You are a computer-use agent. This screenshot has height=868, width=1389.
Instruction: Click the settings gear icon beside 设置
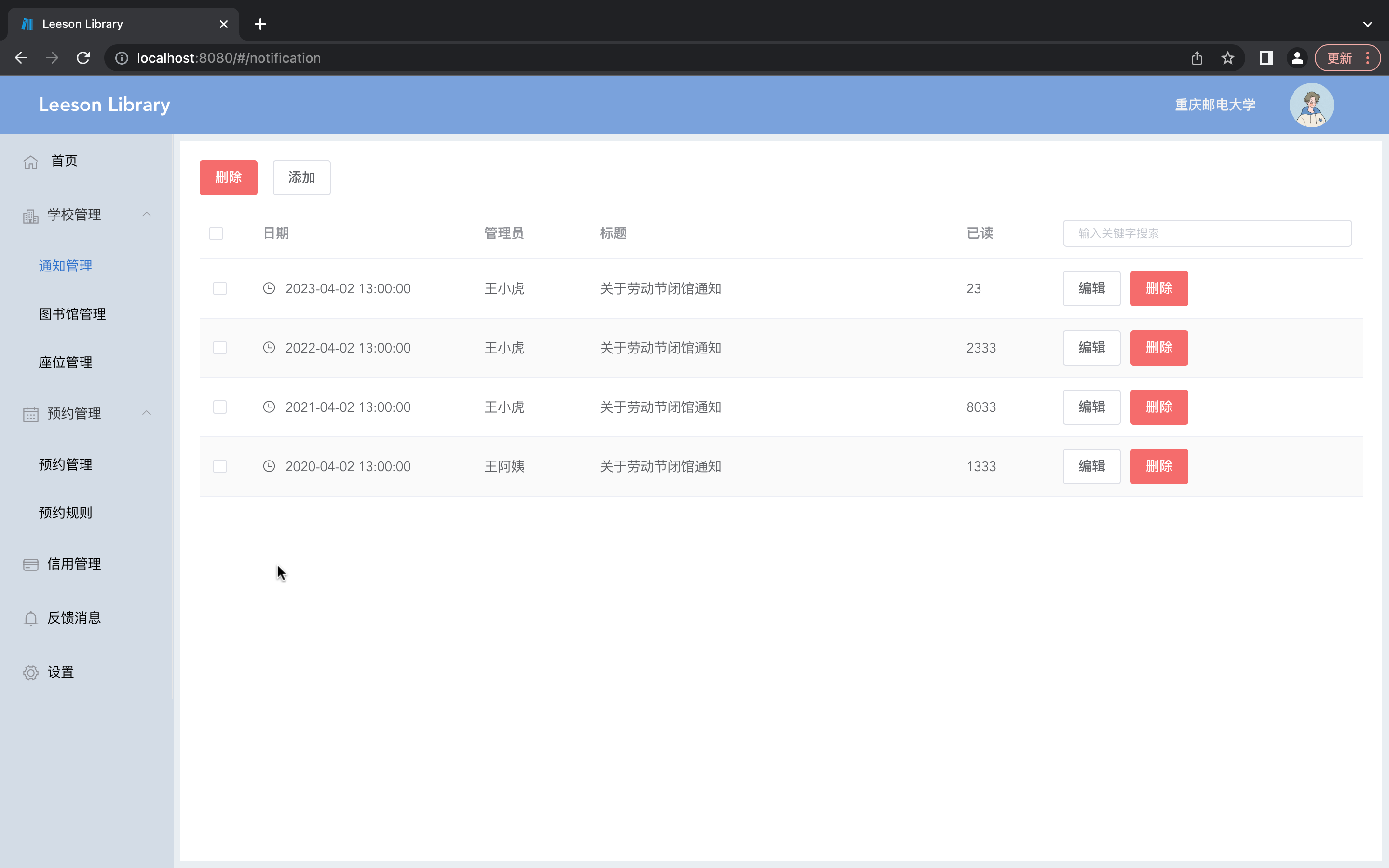point(30,672)
